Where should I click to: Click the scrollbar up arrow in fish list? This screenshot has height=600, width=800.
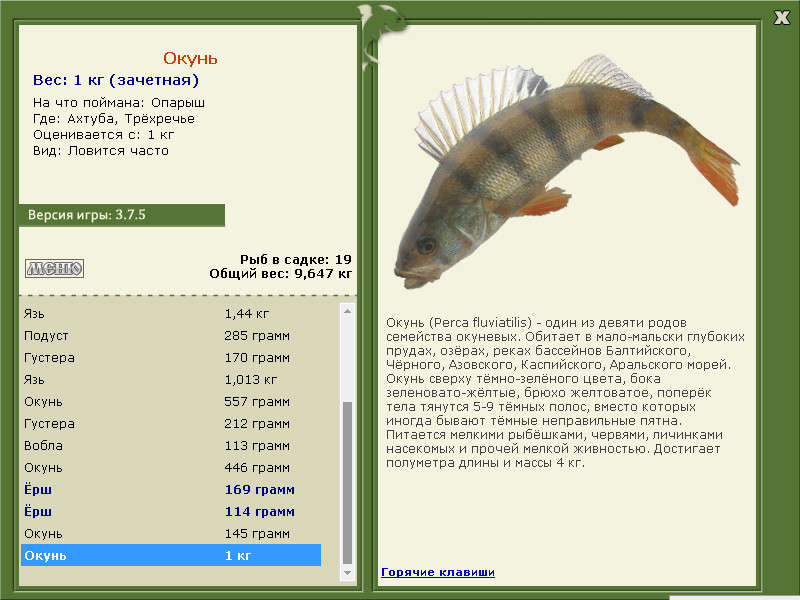tap(347, 311)
